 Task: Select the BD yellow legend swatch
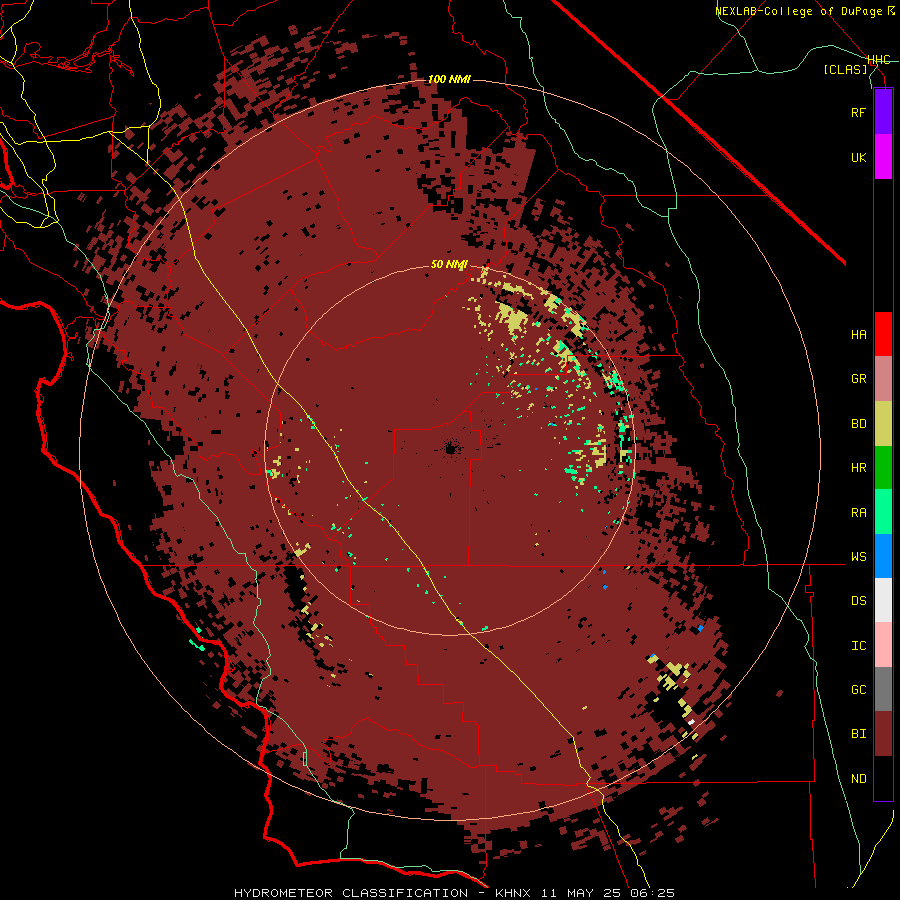(x=883, y=424)
